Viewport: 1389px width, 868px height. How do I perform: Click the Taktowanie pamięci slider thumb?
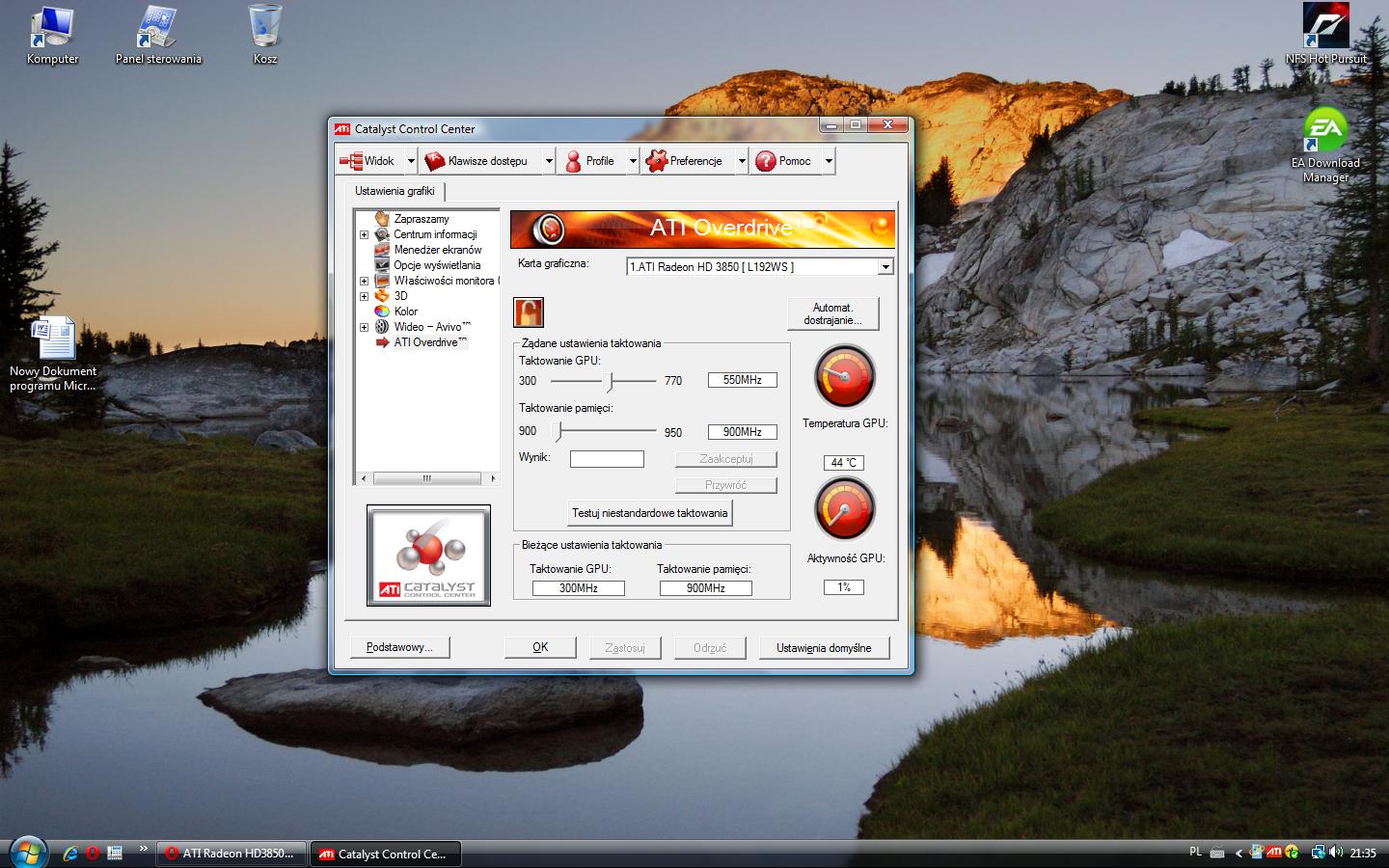tap(557, 431)
